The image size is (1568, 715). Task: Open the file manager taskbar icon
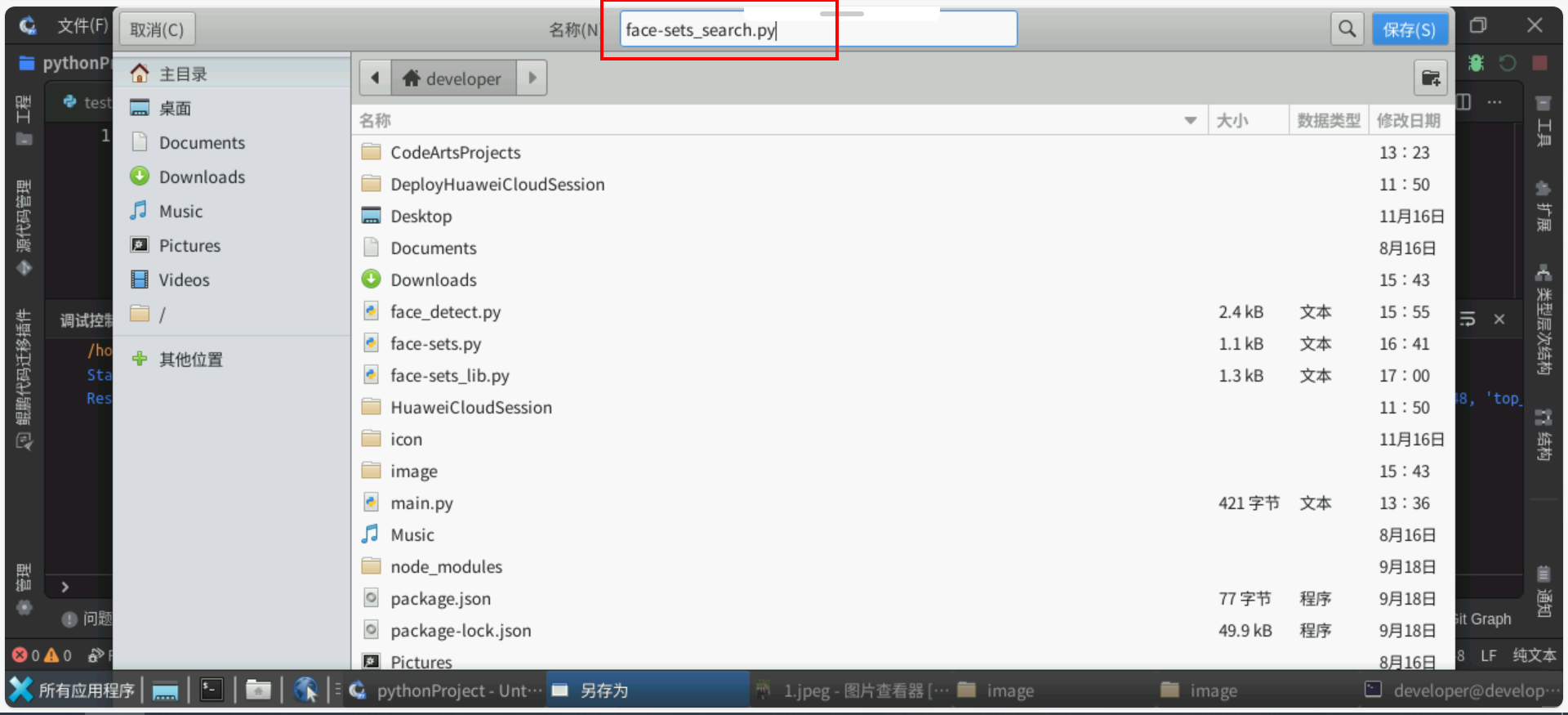258,690
